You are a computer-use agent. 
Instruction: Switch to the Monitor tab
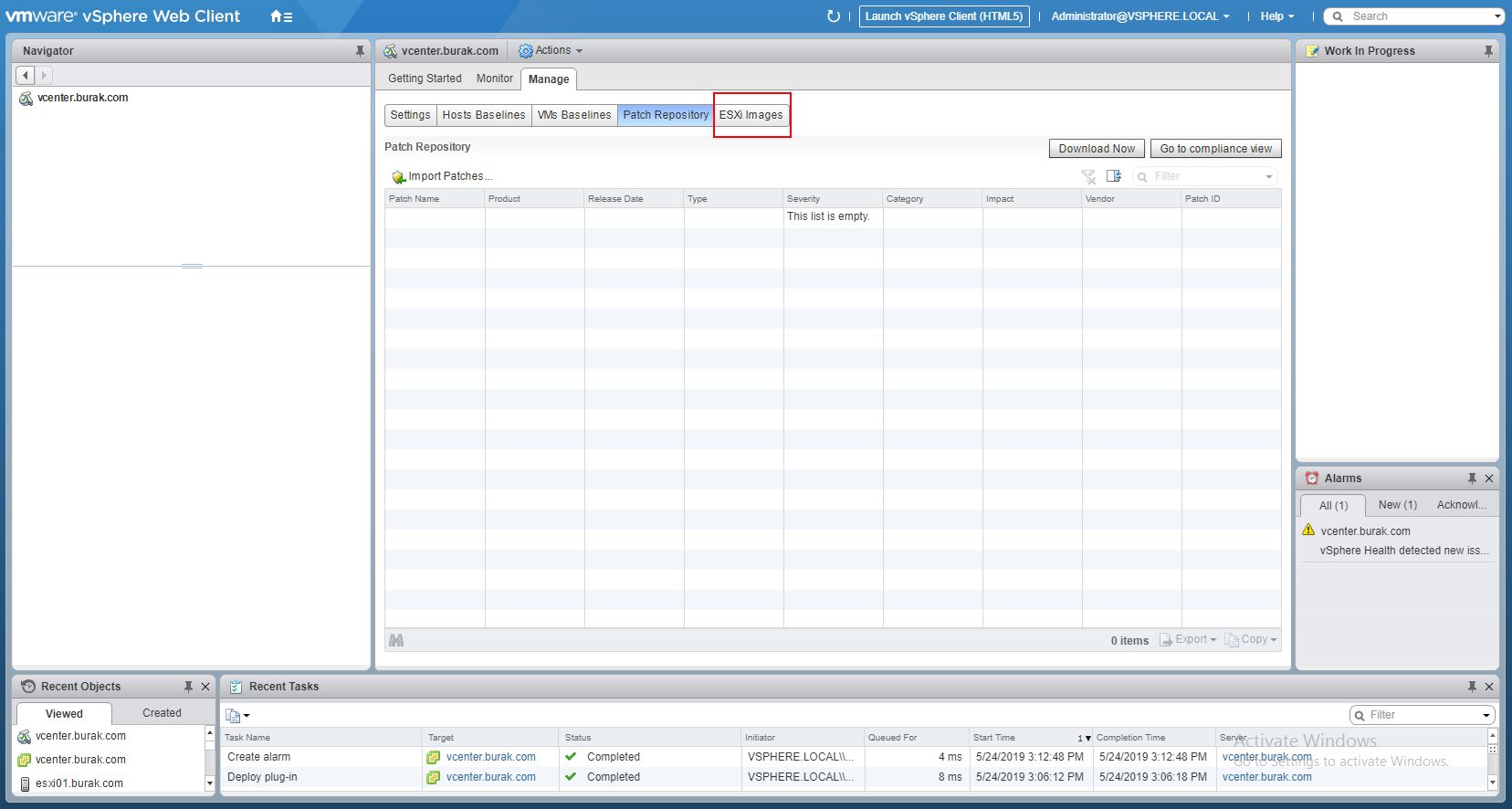[495, 79]
